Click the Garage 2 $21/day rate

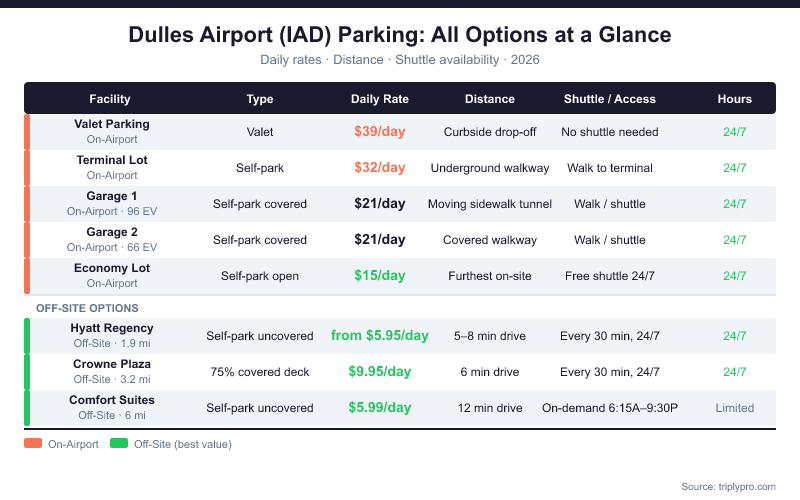pyautogui.click(x=380, y=240)
